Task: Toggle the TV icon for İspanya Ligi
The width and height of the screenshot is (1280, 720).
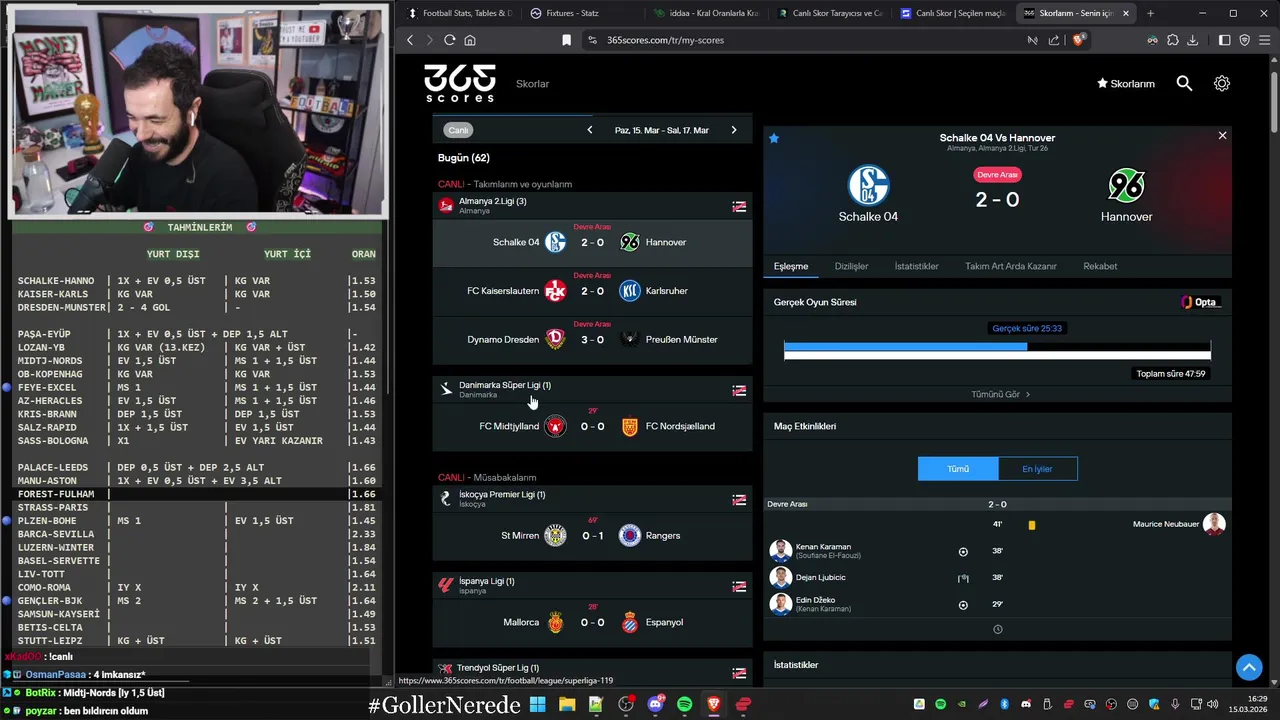Action: tap(739, 587)
